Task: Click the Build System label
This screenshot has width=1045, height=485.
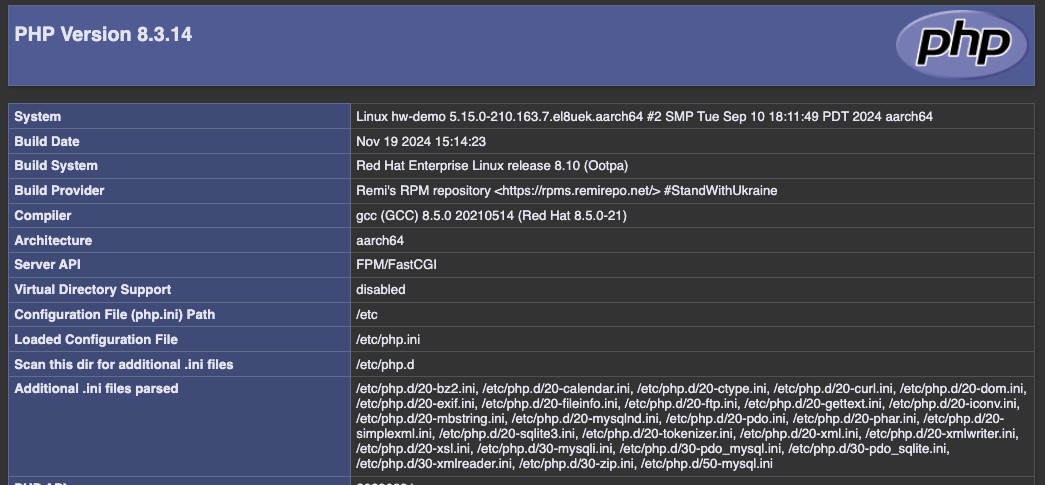Action: [x=56, y=166]
